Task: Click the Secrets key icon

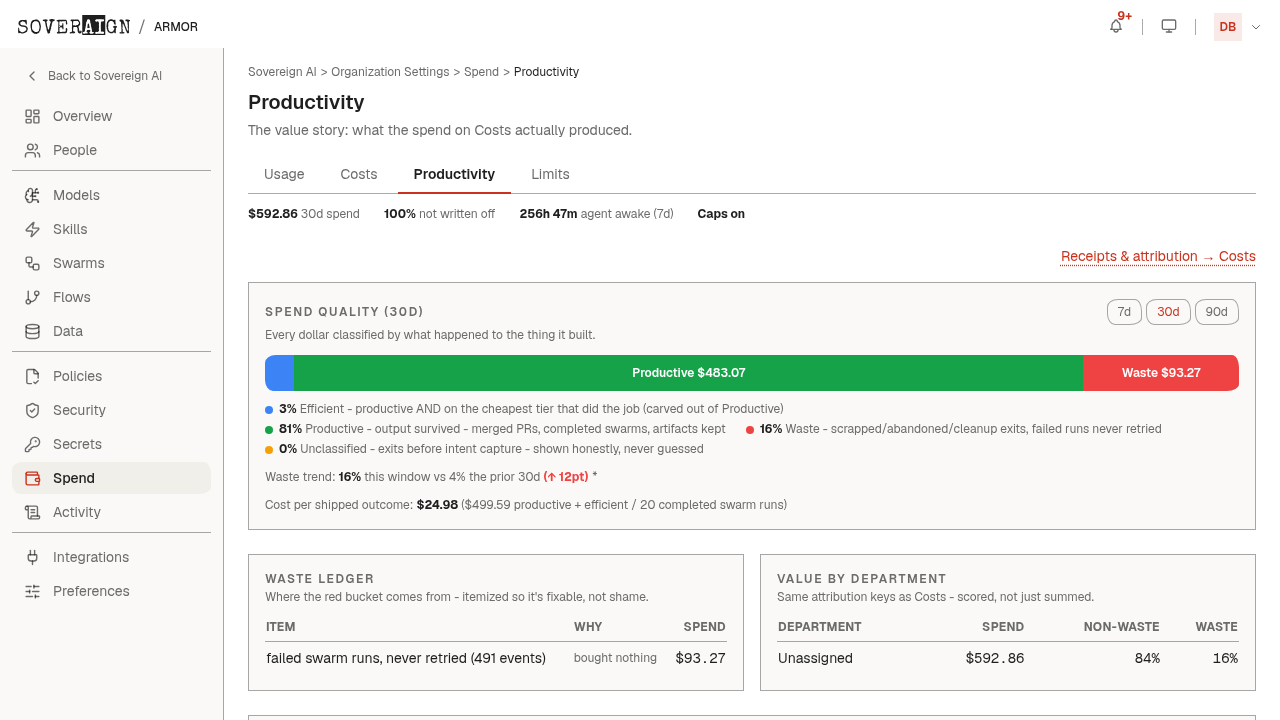Action: point(33,444)
